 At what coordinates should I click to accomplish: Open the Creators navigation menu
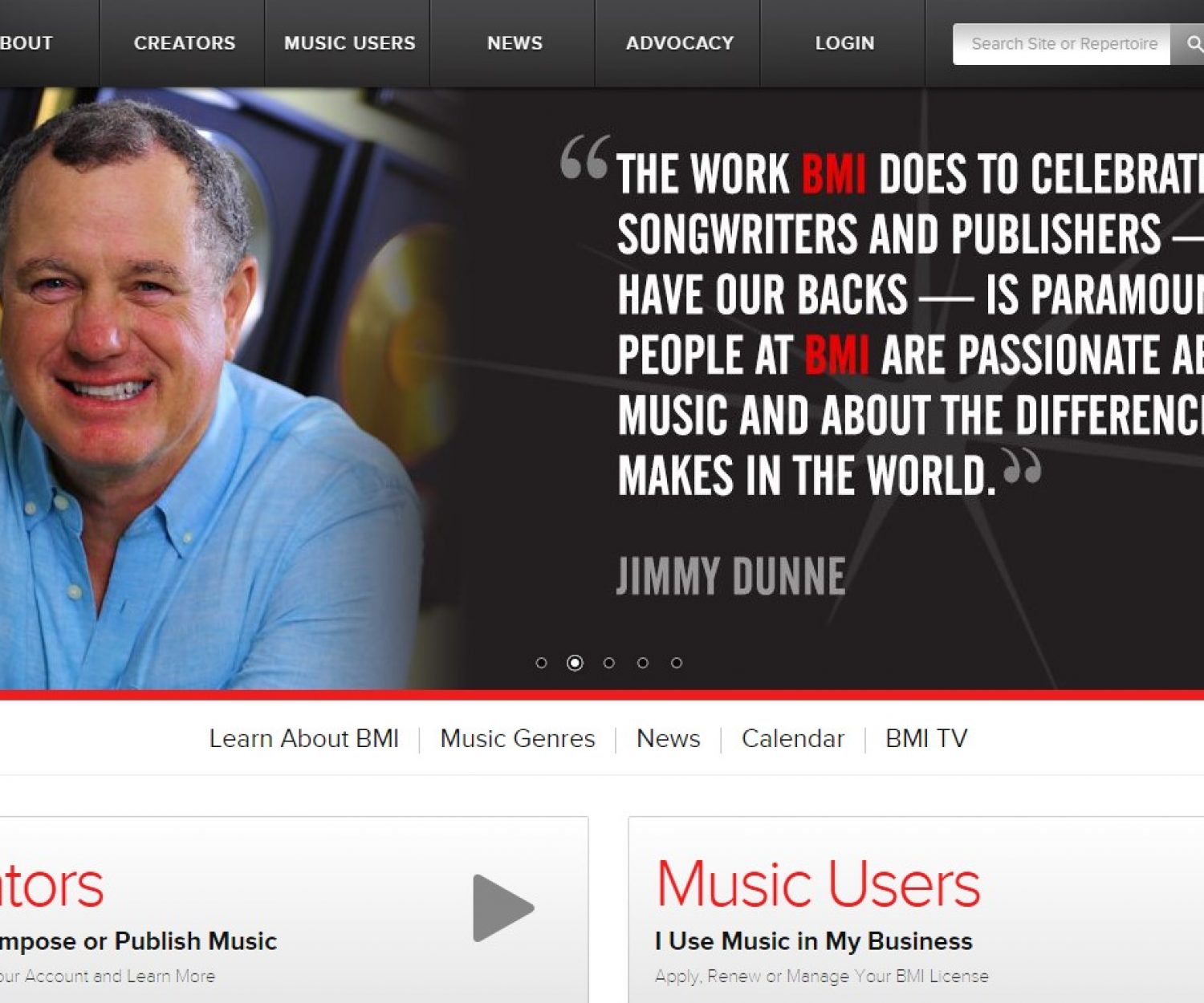185,43
